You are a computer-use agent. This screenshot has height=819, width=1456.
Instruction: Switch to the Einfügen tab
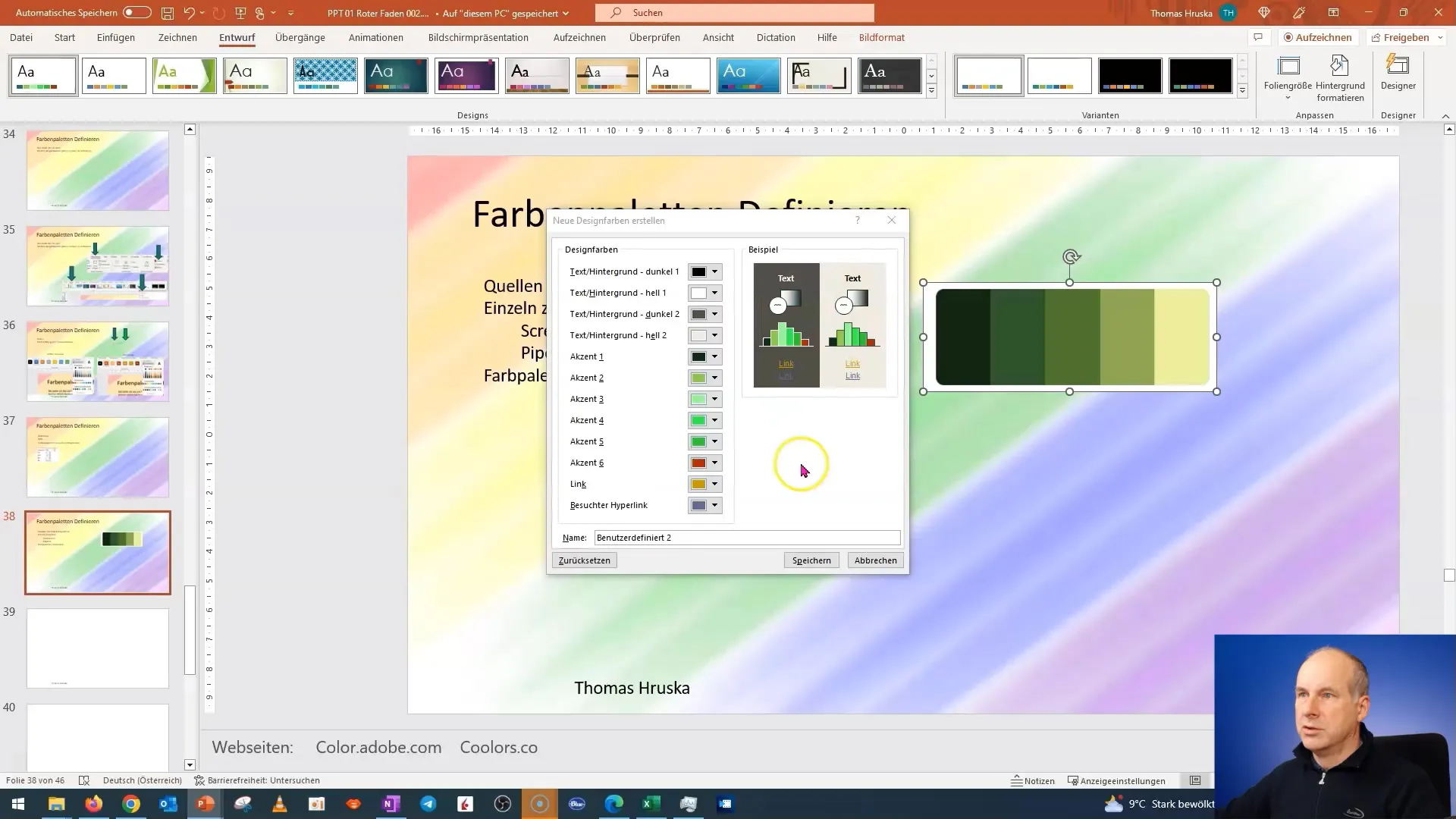(x=116, y=37)
